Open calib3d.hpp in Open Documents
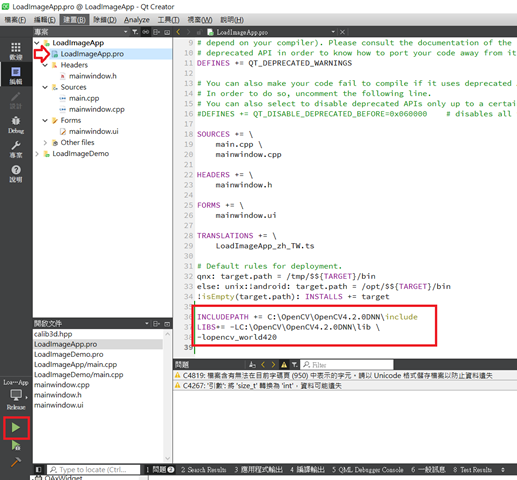 pyautogui.click(x=53, y=334)
